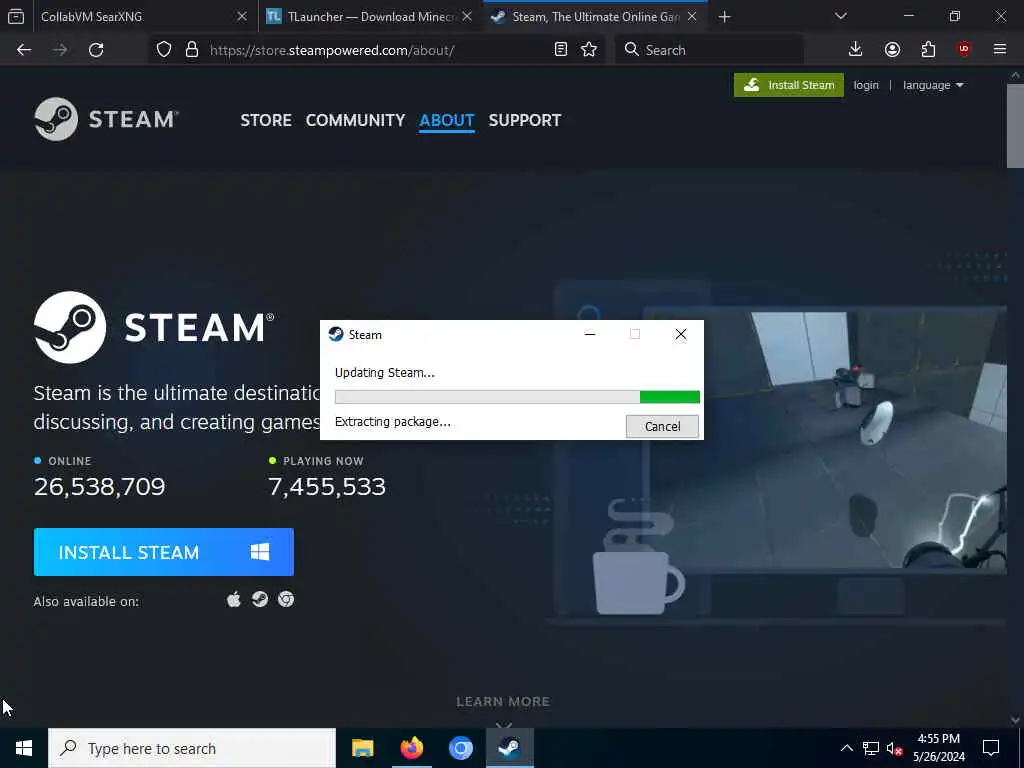Close the CollabVM SearXNG tab
This screenshot has height=768, width=1024.
(x=242, y=17)
